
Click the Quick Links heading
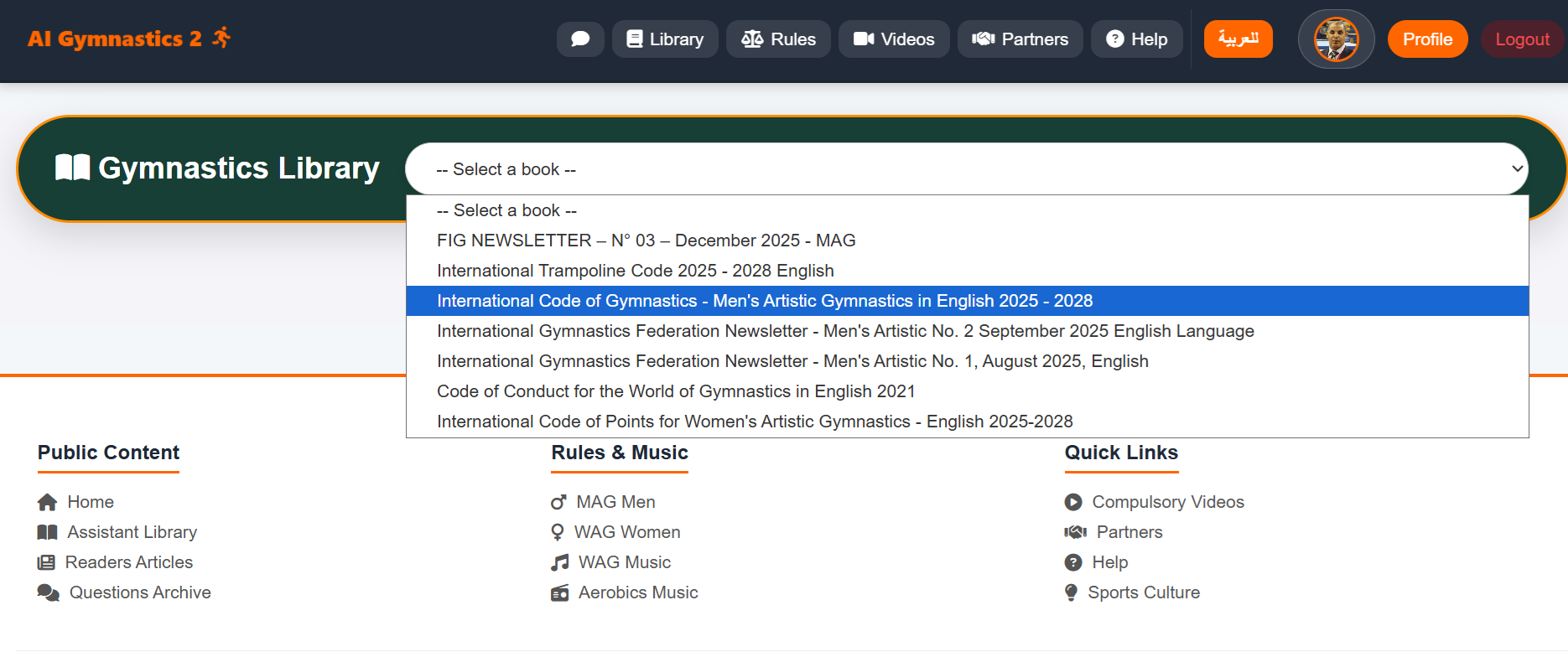click(x=1121, y=453)
